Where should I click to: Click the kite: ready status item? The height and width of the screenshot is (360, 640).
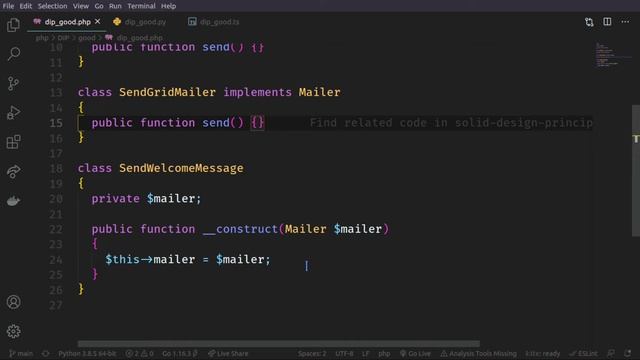tap(543, 353)
